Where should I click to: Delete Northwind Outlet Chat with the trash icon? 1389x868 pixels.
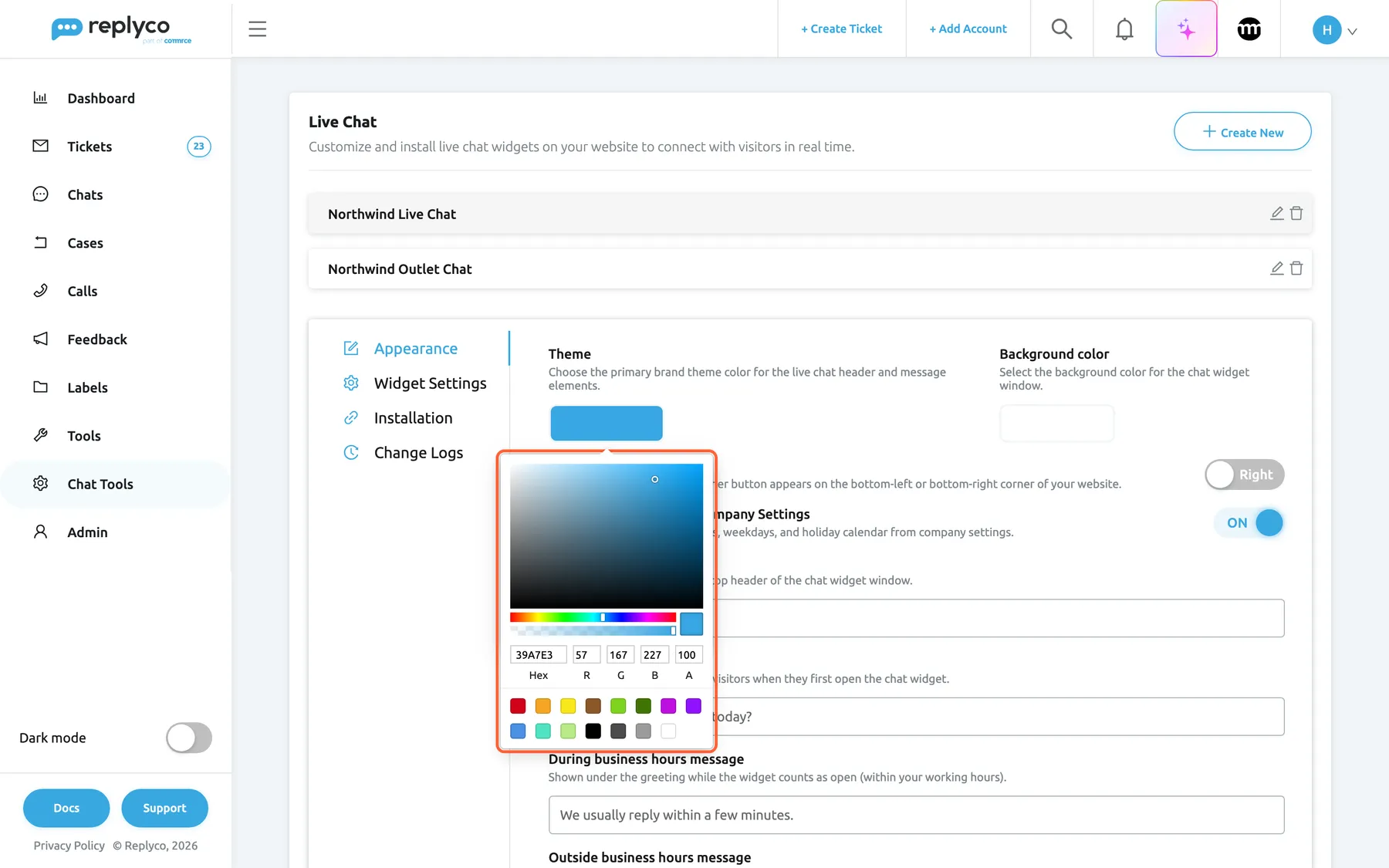(x=1296, y=268)
